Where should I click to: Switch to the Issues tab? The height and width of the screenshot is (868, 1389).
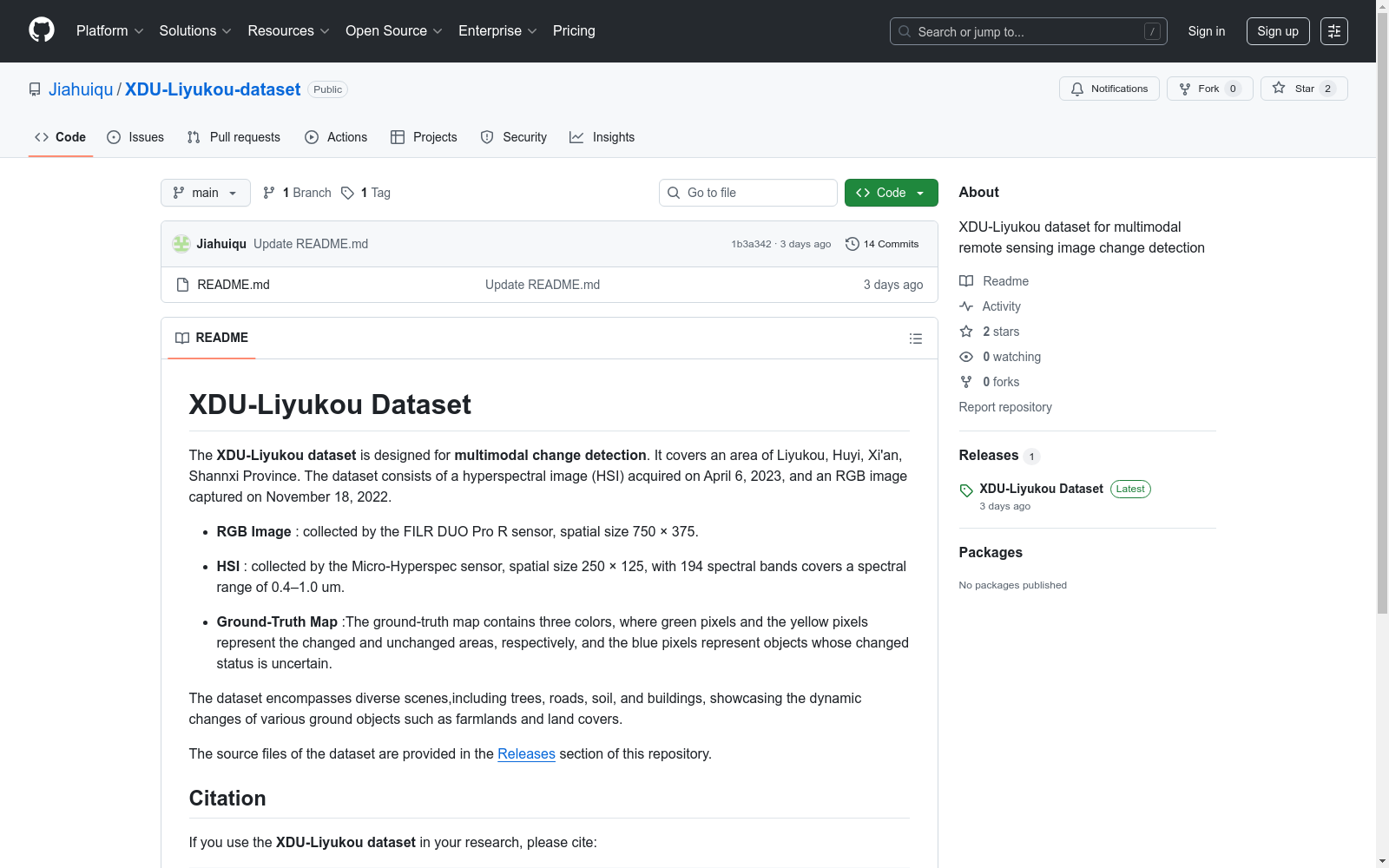point(135,137)
